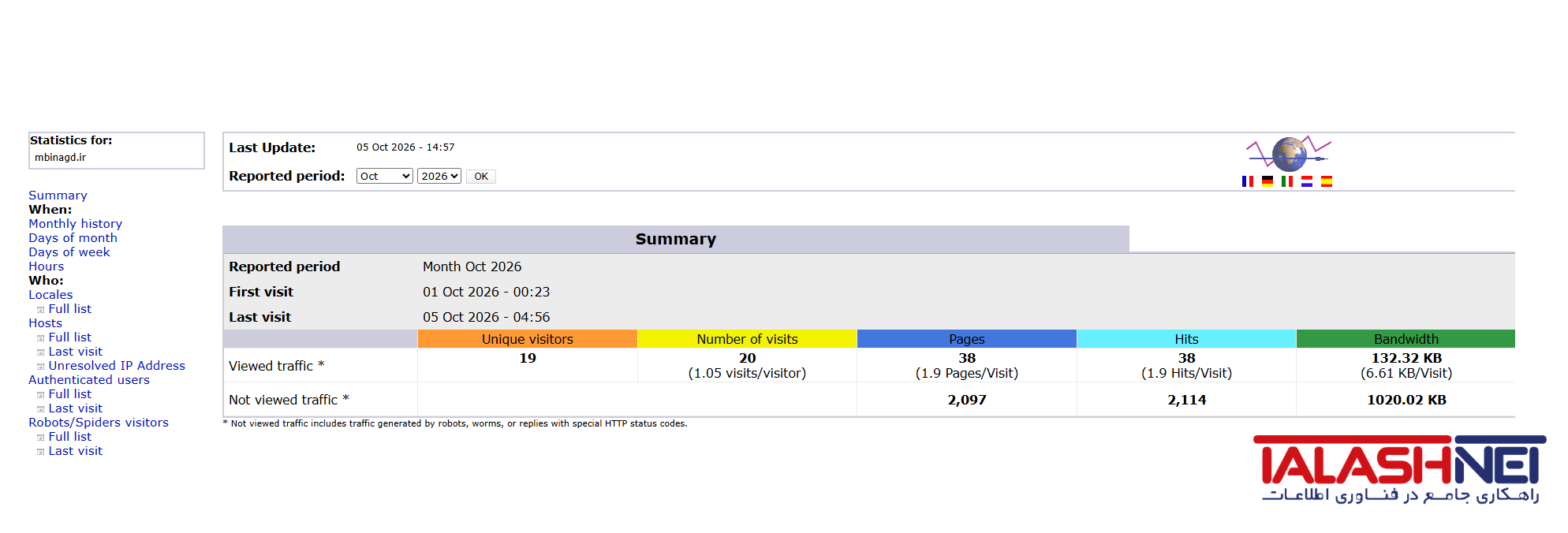Open the Unresolved IP Address list
The width and height of the screenshot is (1568, 533).
point(117,366)
